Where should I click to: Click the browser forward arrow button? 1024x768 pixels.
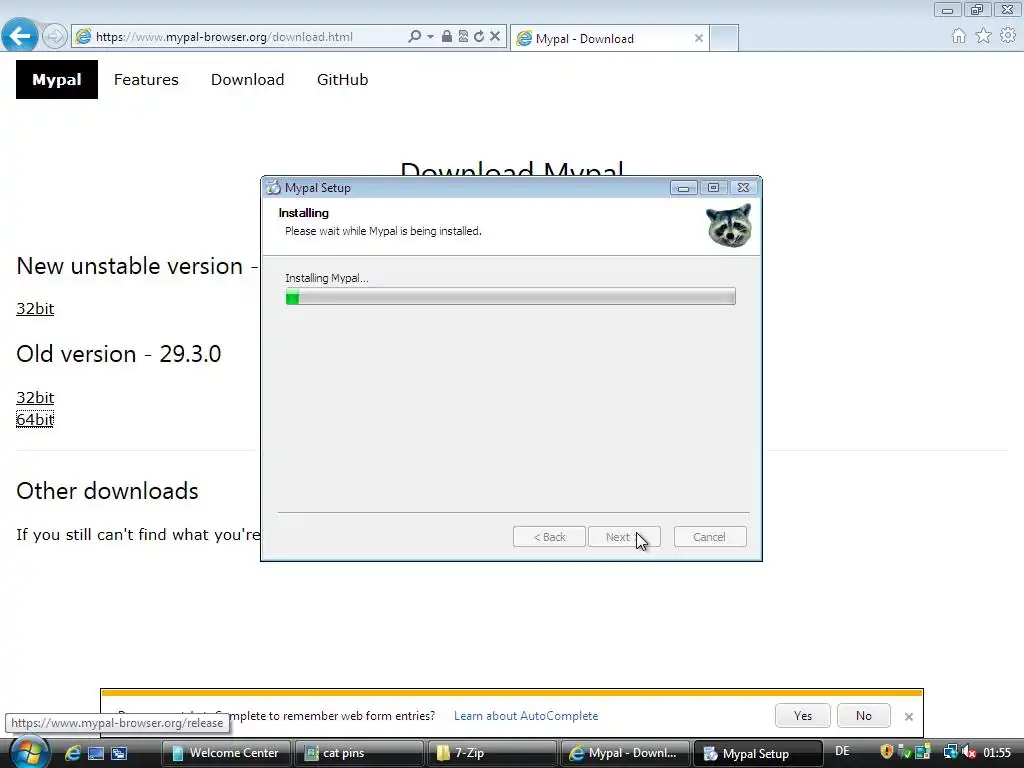point(55,36)
